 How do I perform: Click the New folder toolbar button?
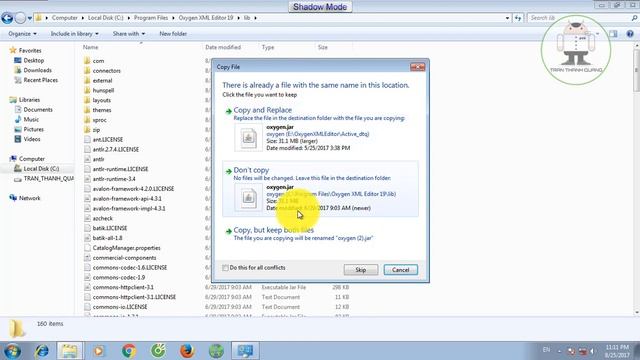coord(173,34)
